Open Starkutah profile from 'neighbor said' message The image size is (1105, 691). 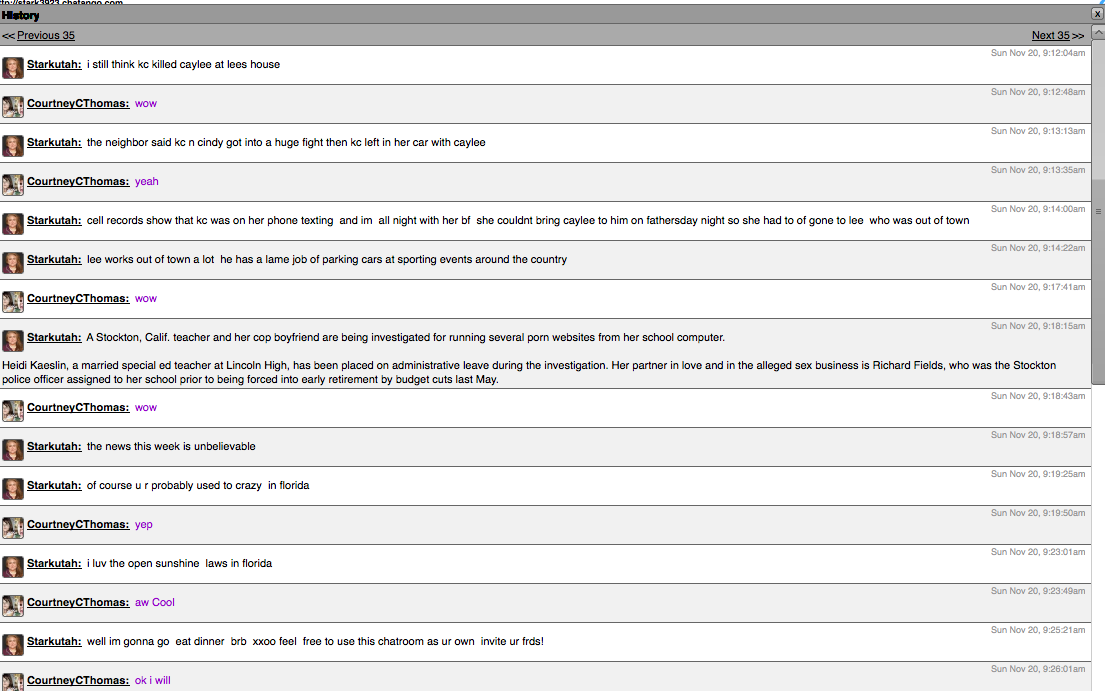click(54, 142)
